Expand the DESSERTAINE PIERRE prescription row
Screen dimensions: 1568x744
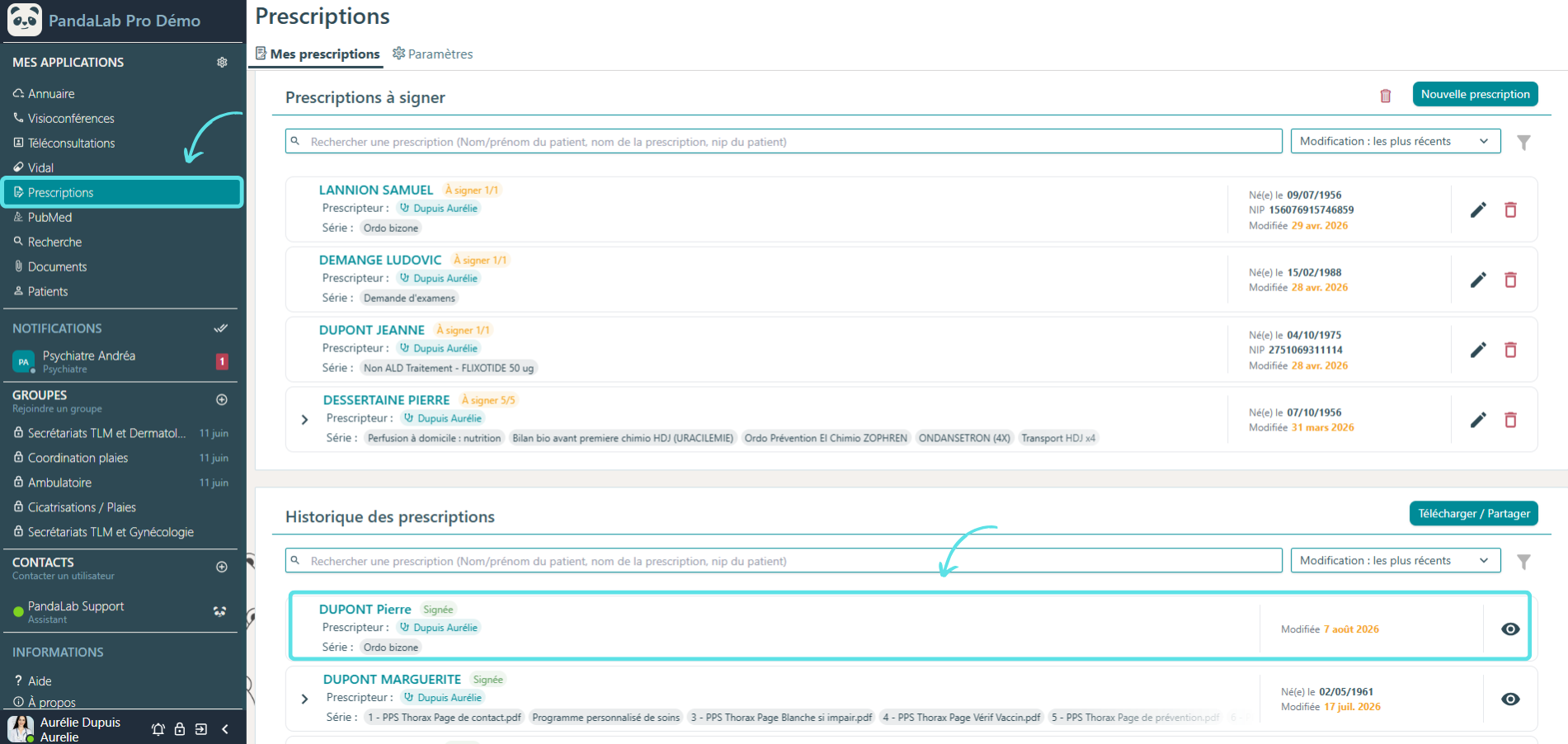click(x=304, y=420)
